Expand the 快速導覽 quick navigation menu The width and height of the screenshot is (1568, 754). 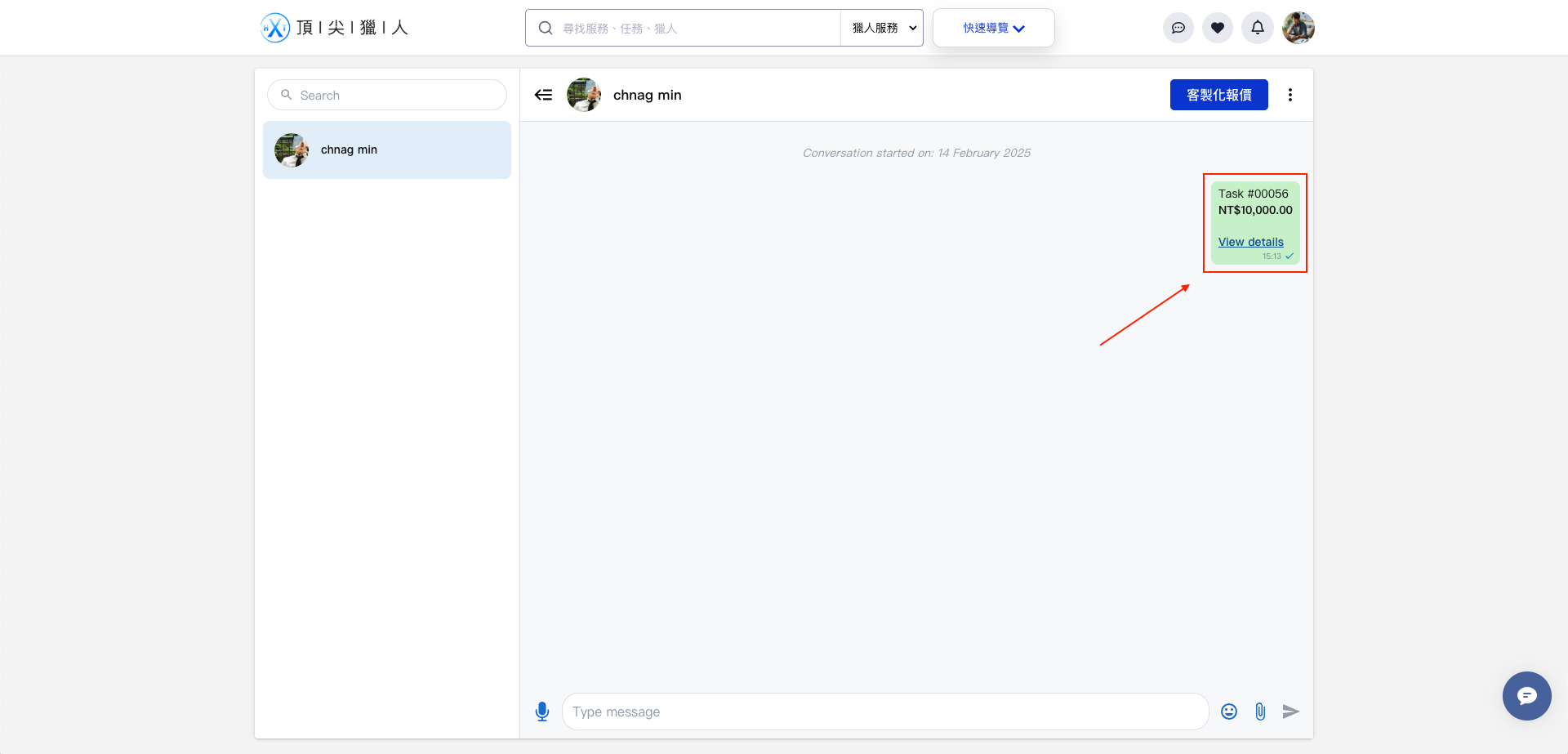point(993,28)
